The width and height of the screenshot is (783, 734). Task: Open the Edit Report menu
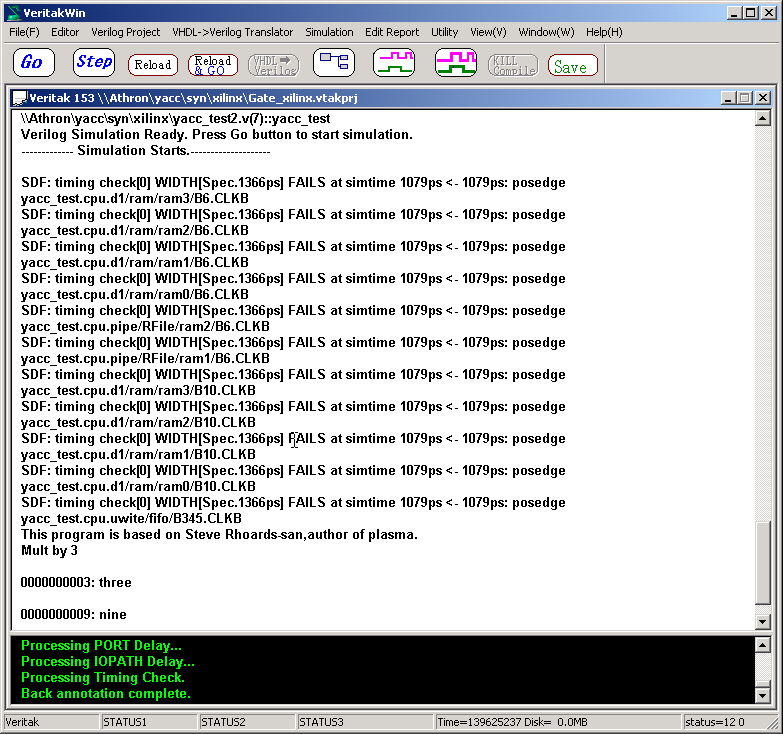point(392,32)
